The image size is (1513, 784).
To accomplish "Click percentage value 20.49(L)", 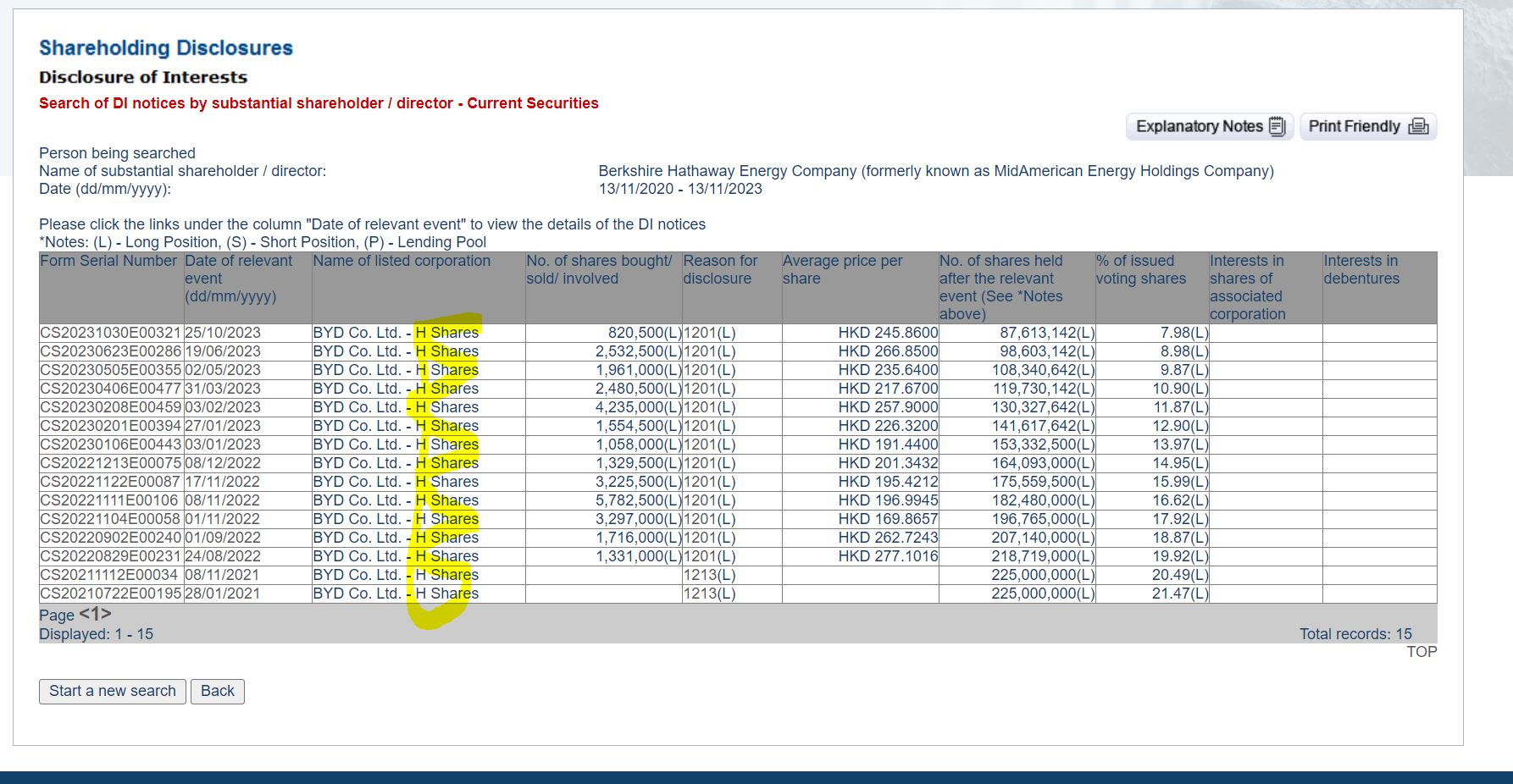I will tap(1180, 575).
